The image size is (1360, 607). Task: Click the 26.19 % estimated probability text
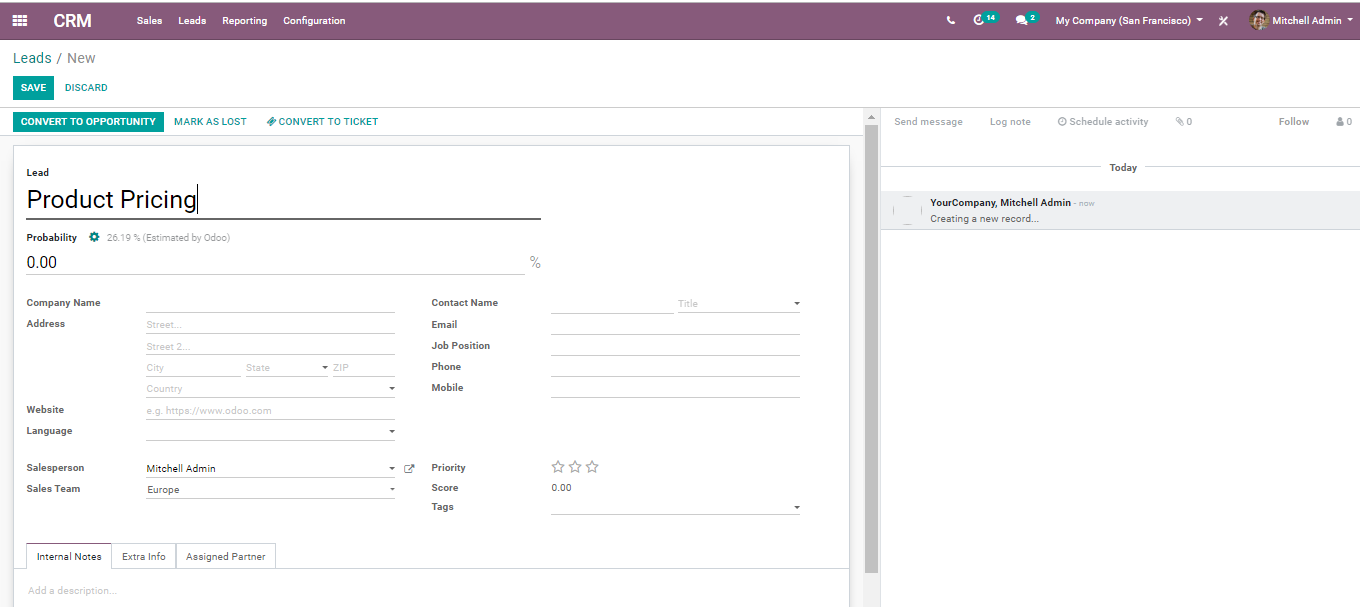coord(168,238)
